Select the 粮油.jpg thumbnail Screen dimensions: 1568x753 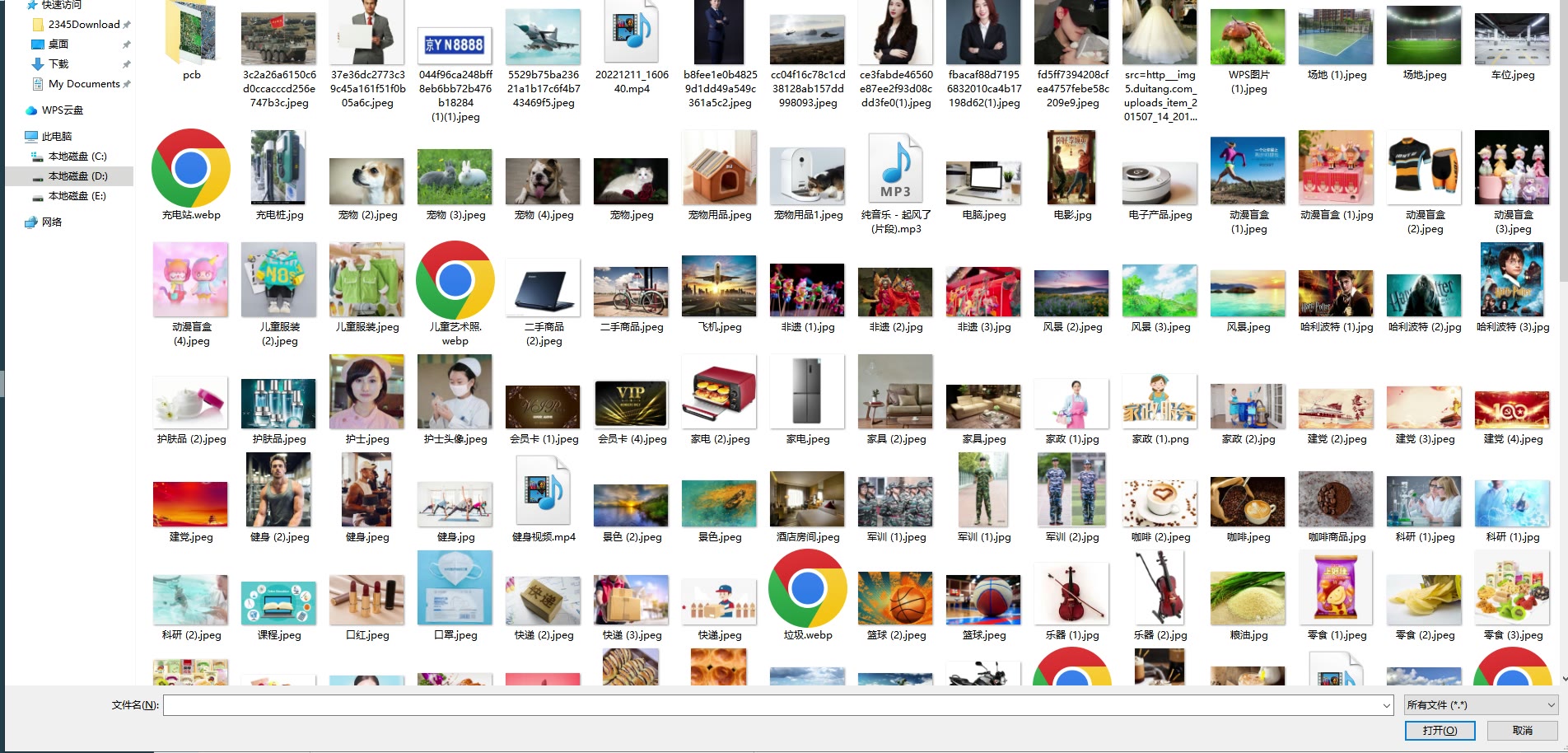[x=1248, y=598]
